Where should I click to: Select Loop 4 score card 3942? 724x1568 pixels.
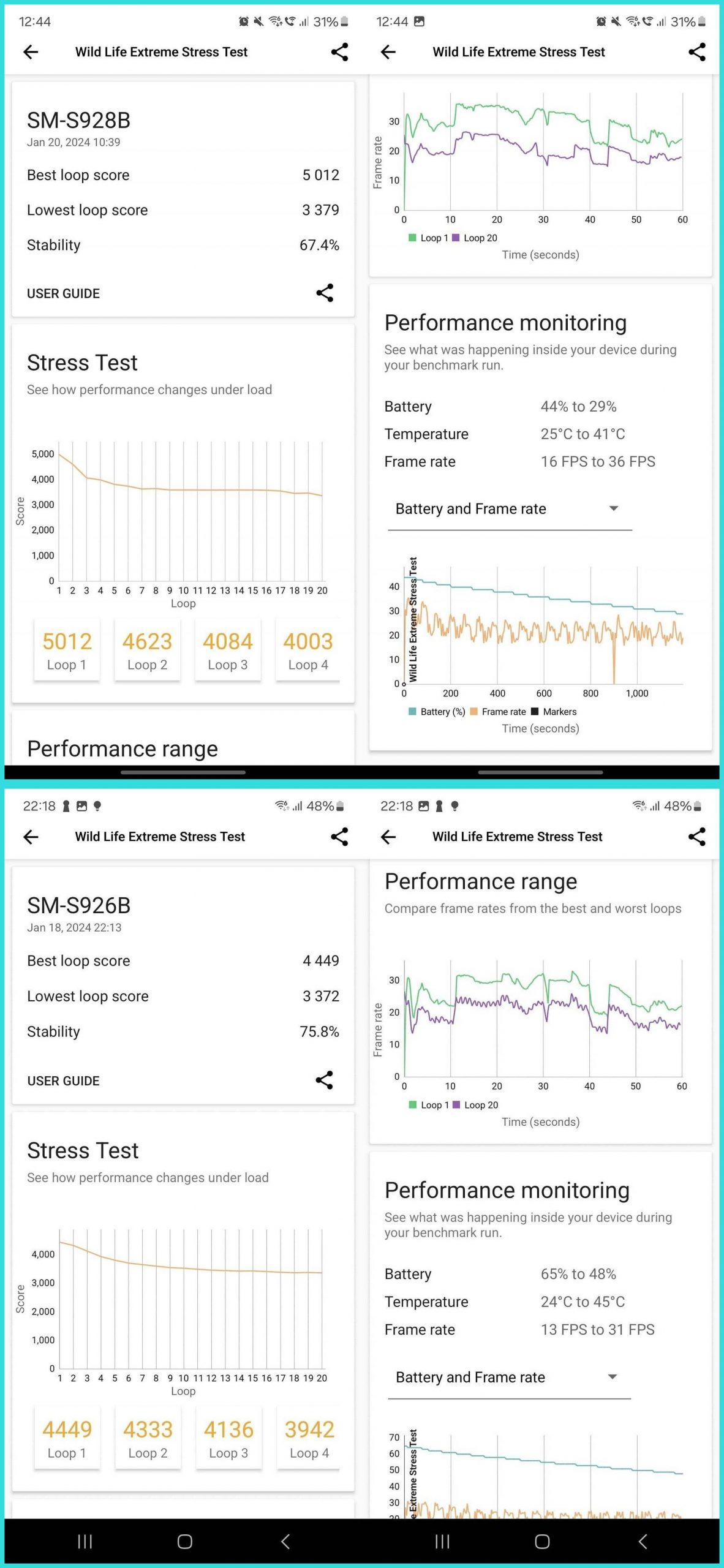(309, 1438)
